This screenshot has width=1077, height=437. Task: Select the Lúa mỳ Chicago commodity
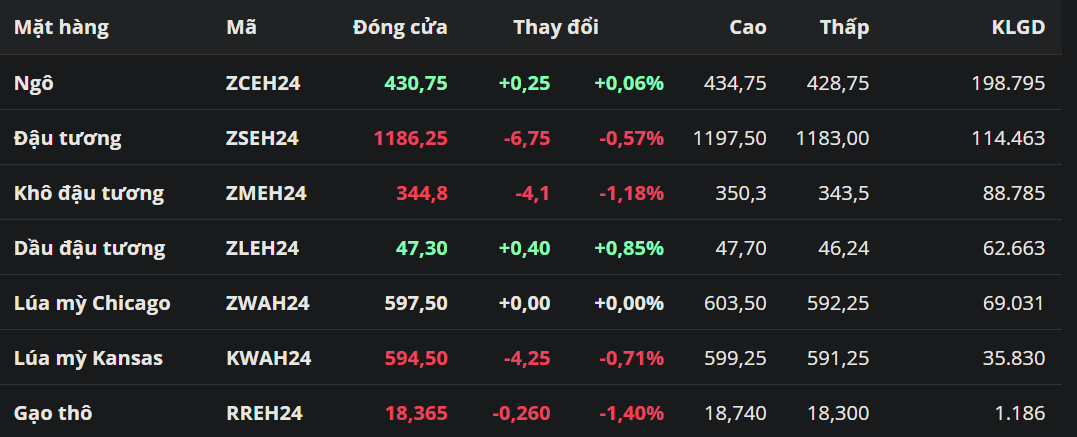(92, 303)
